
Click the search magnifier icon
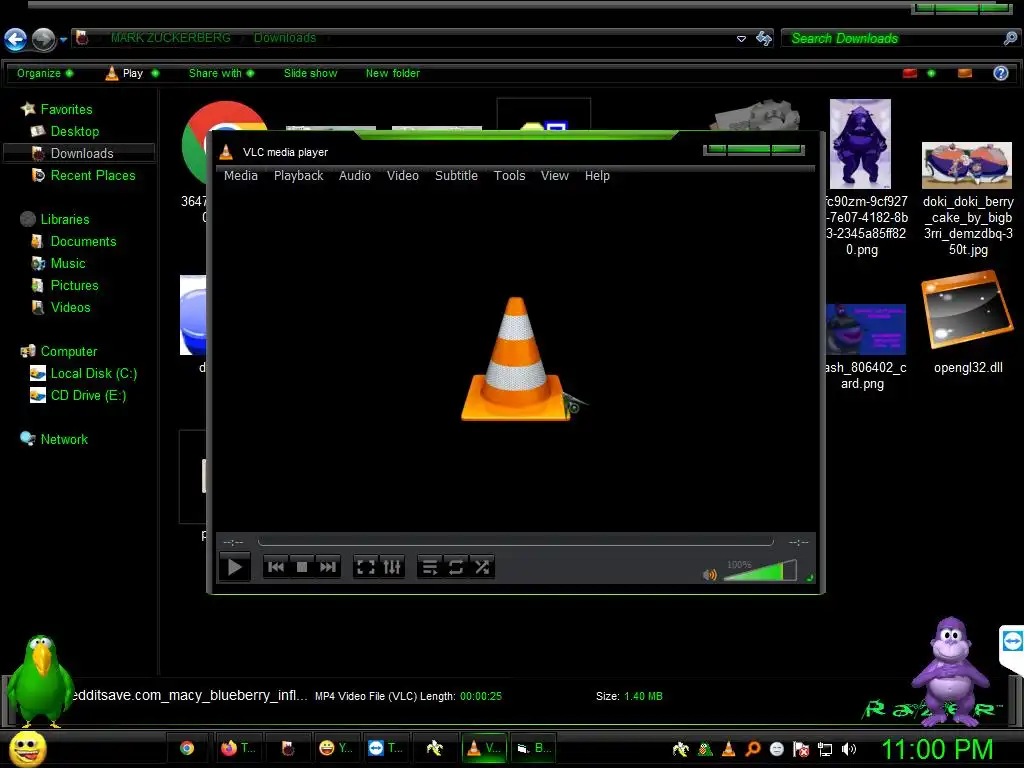[x=1010, y=38]
